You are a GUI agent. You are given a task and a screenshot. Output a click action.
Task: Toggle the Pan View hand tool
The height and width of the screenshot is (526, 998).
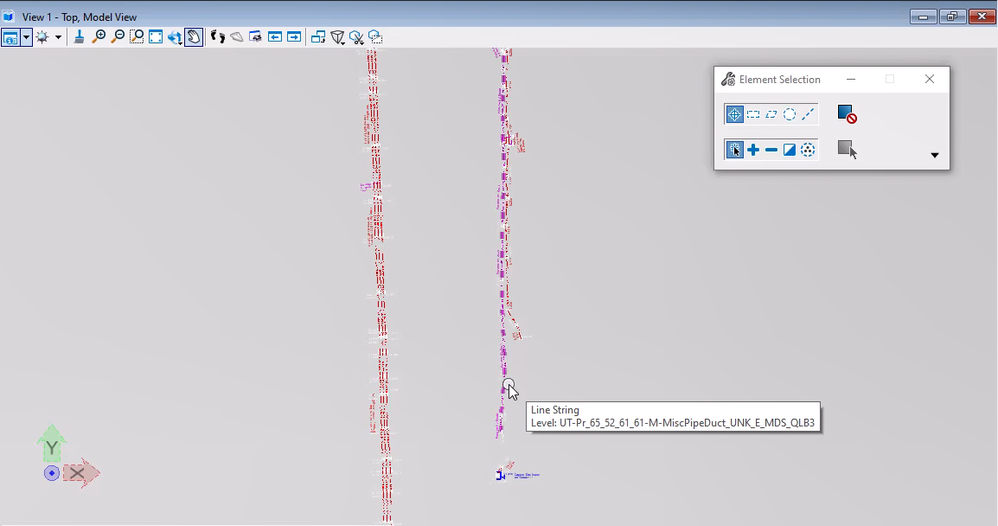pos(194,38)
